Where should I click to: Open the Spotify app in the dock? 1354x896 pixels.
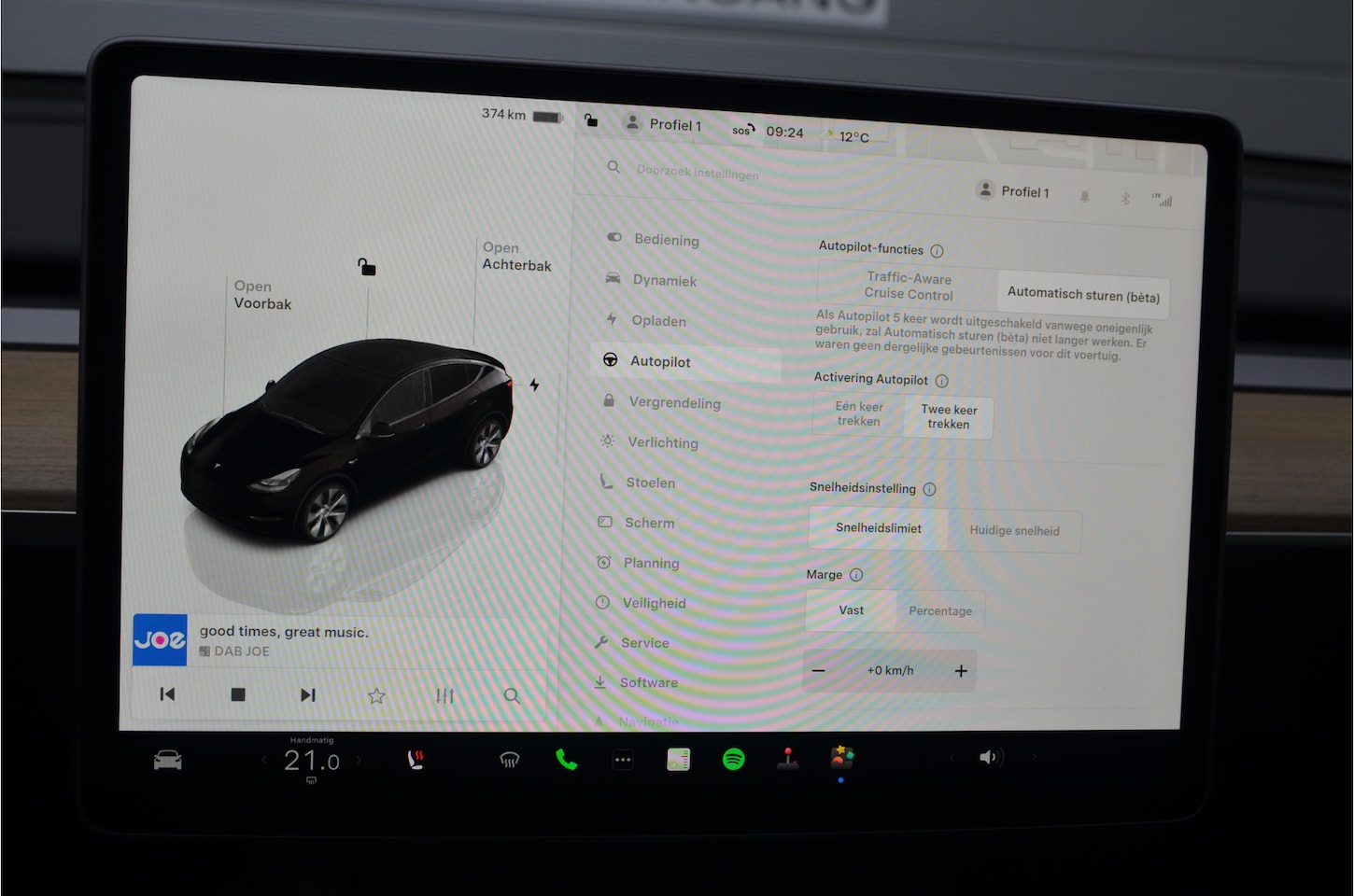pos(734,760)
